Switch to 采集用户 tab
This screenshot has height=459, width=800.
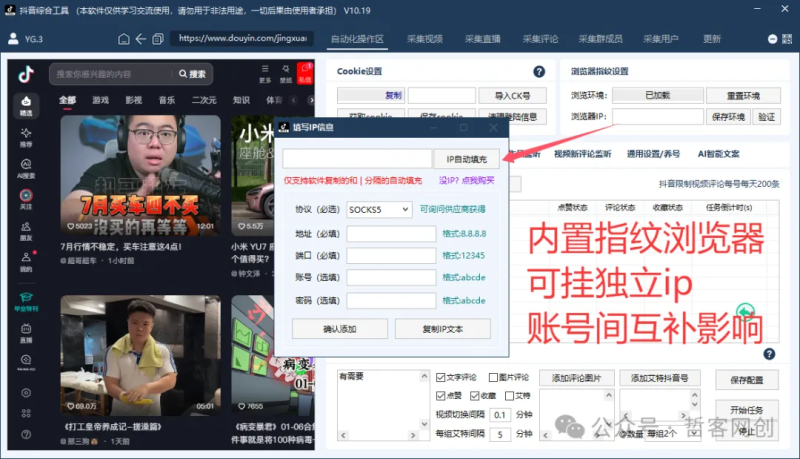[660, 39]
